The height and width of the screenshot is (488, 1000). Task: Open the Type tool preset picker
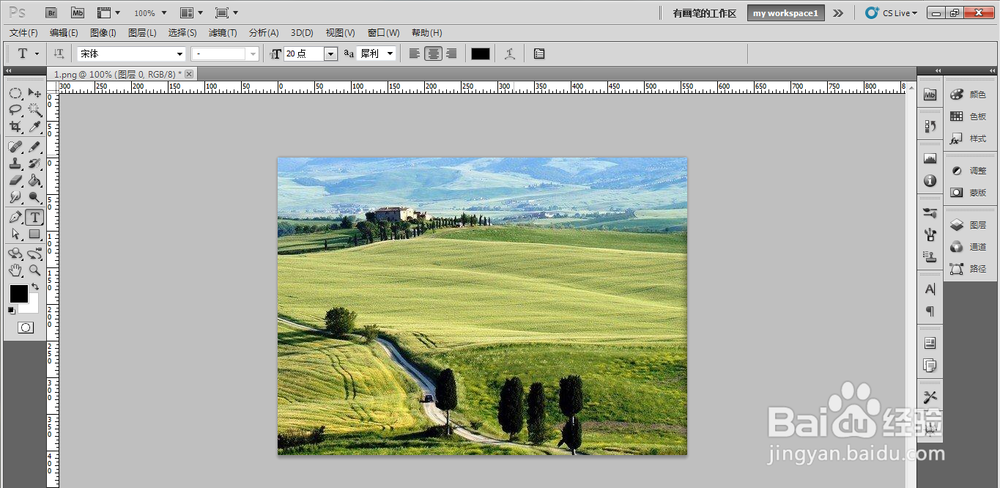pyautogui.click(x=28, y=54)
